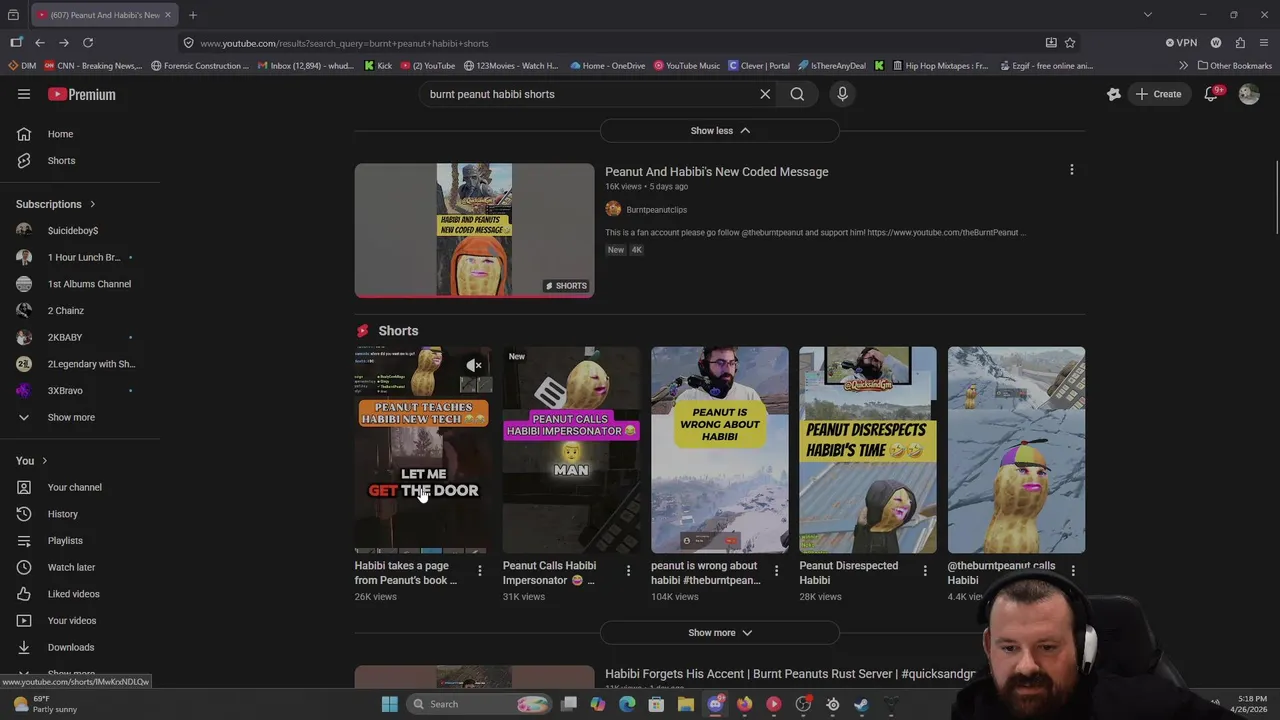This screenshot has width=1280, height=720.
Task: Run search with the magnifier button
Action: 797,94
